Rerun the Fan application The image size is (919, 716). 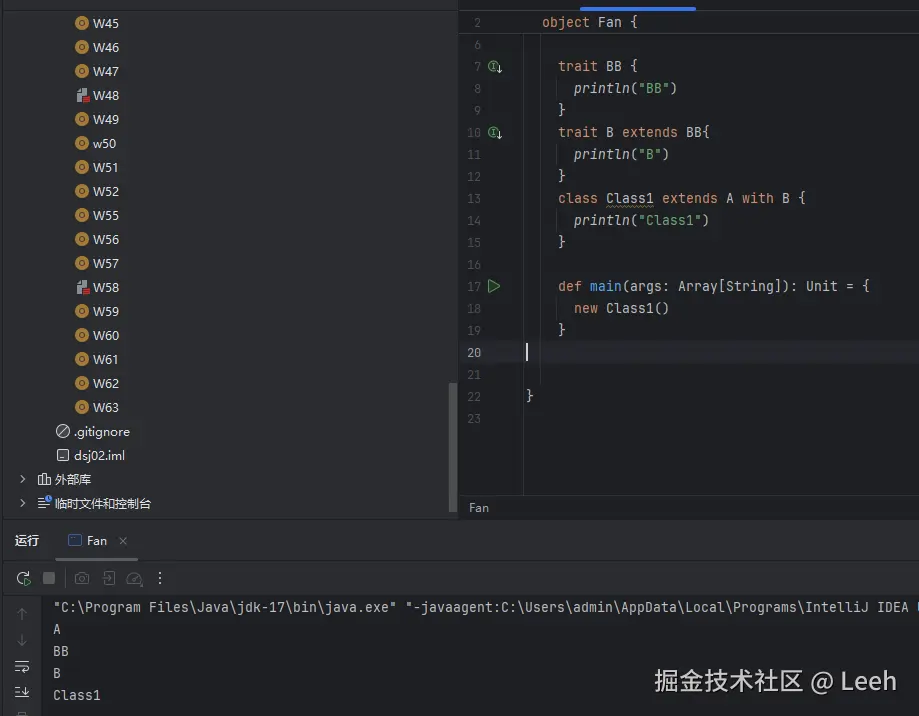pos(22,578)
